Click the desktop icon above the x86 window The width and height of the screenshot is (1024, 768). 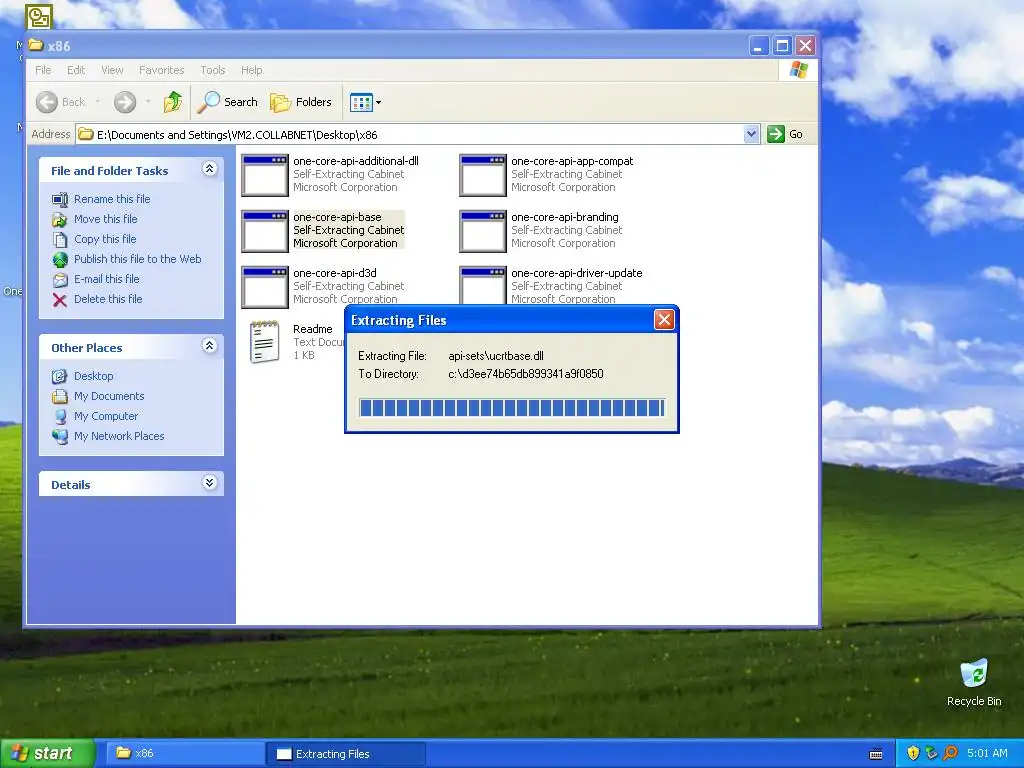(x=39, y=16)
